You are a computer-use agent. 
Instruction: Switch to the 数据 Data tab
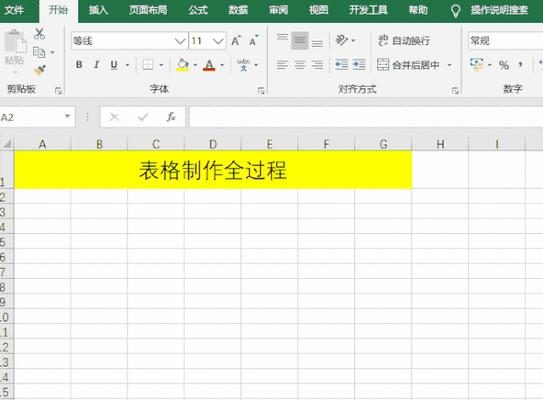238,10
